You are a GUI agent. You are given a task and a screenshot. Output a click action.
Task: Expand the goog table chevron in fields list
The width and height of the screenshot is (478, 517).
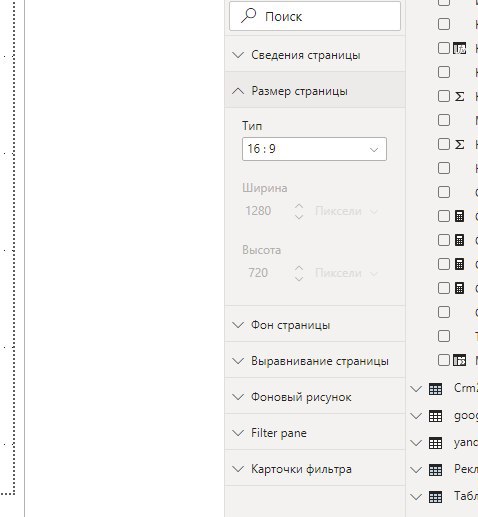click(416, 416)
